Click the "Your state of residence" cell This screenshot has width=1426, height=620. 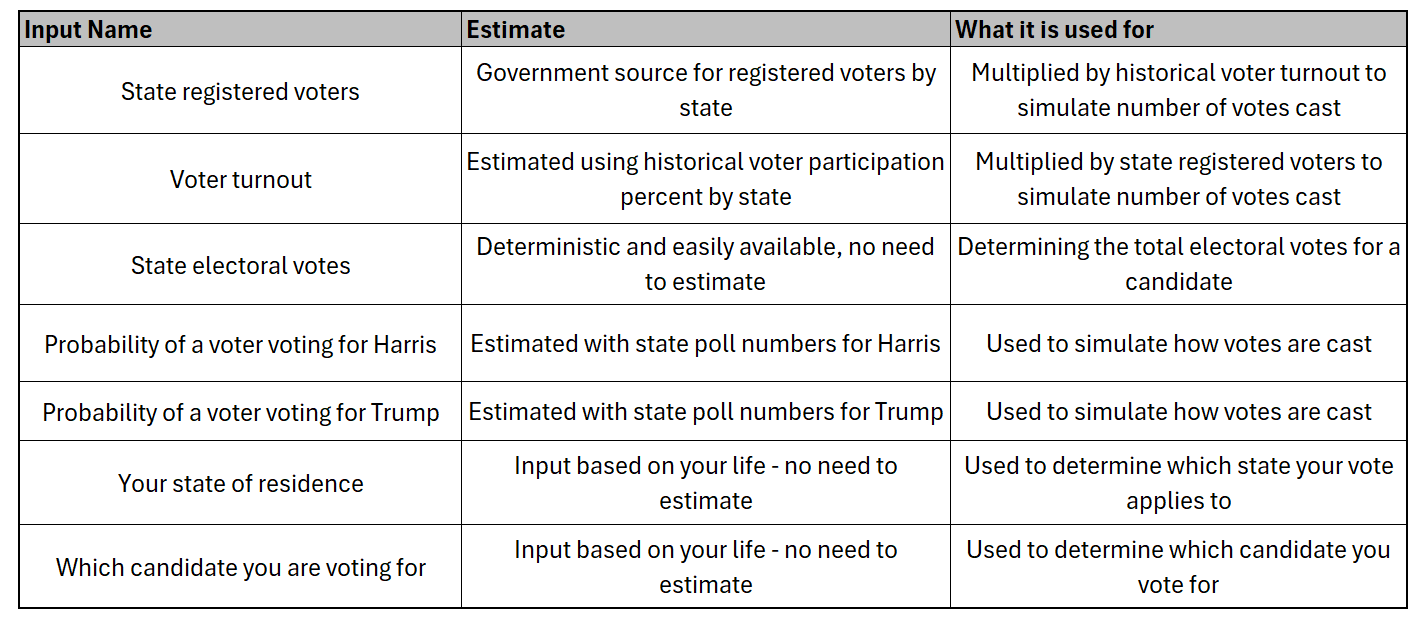tap(240, 484)
